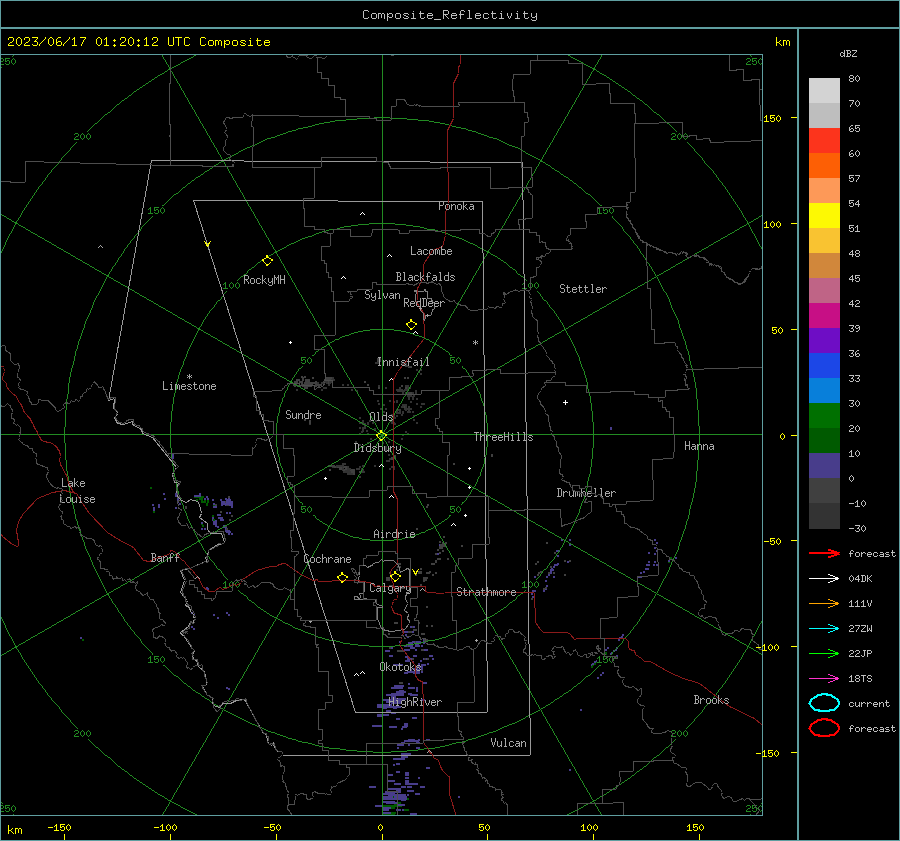Click the yellow diamond marker near RockyMH
Screen dimensions: 900x841
click(267, 261)
